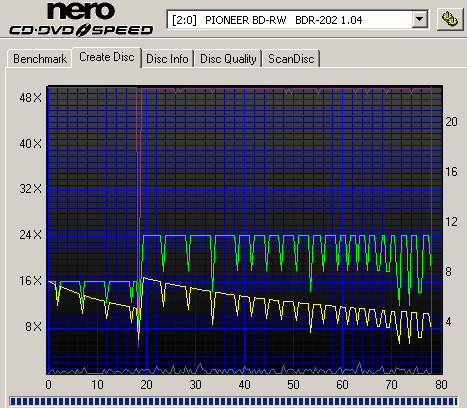
Task: Click the 80 mark on horizontal axis
Action: pyautogui.click(x=441, y=385)
